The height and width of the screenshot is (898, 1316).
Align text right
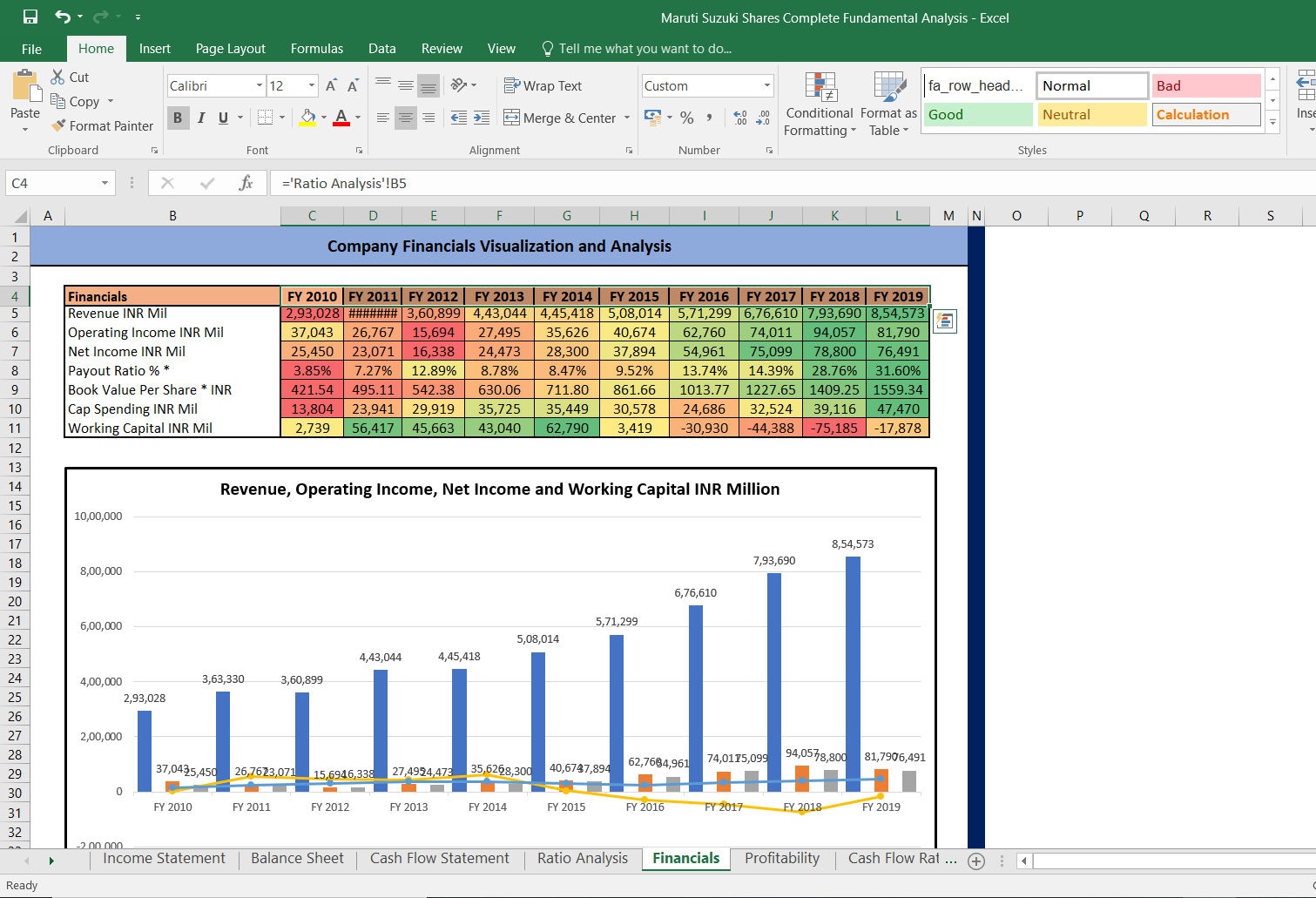point(429,118)
